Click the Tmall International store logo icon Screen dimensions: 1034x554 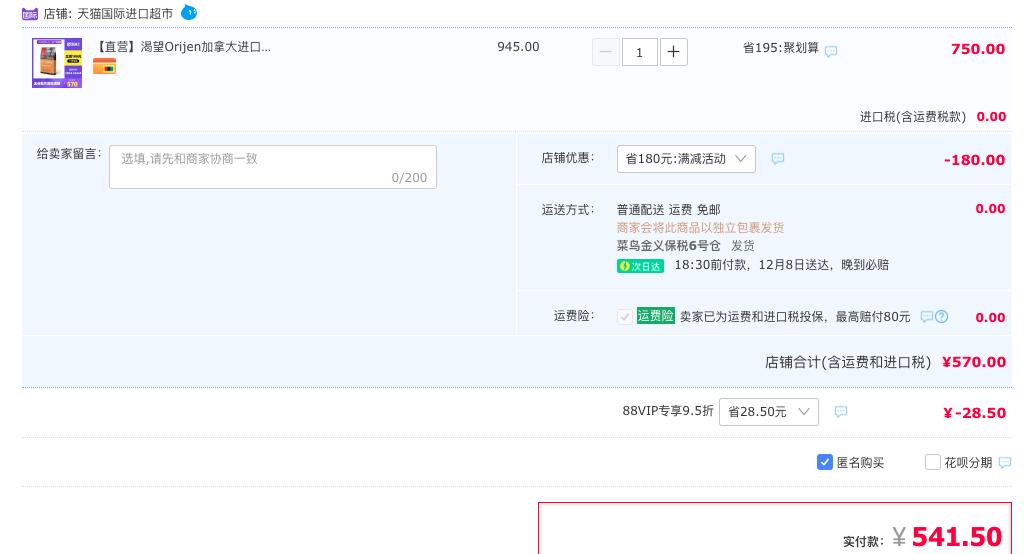coord(30,14)
